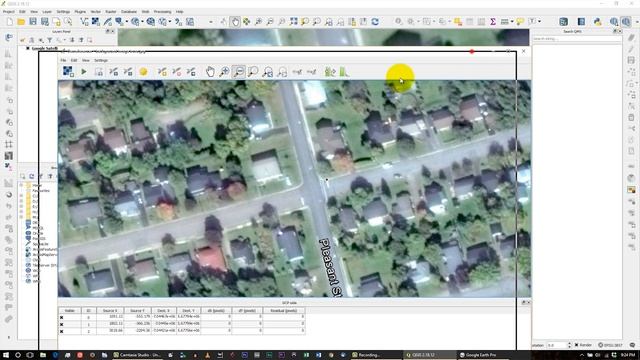The image size is (640, 360).
Task: Open raster in Georeferencer toolbar
Action: pyautogui.click(x=68, y=72)
